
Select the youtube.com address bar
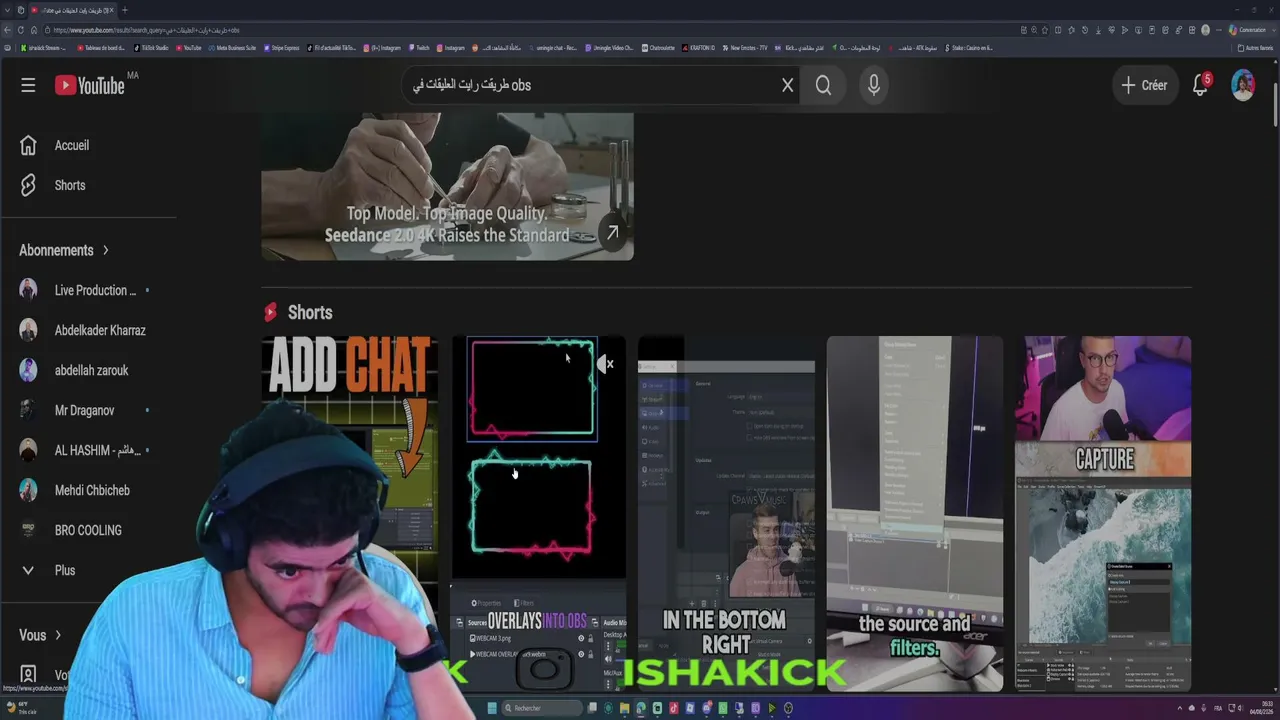point(530,30)
